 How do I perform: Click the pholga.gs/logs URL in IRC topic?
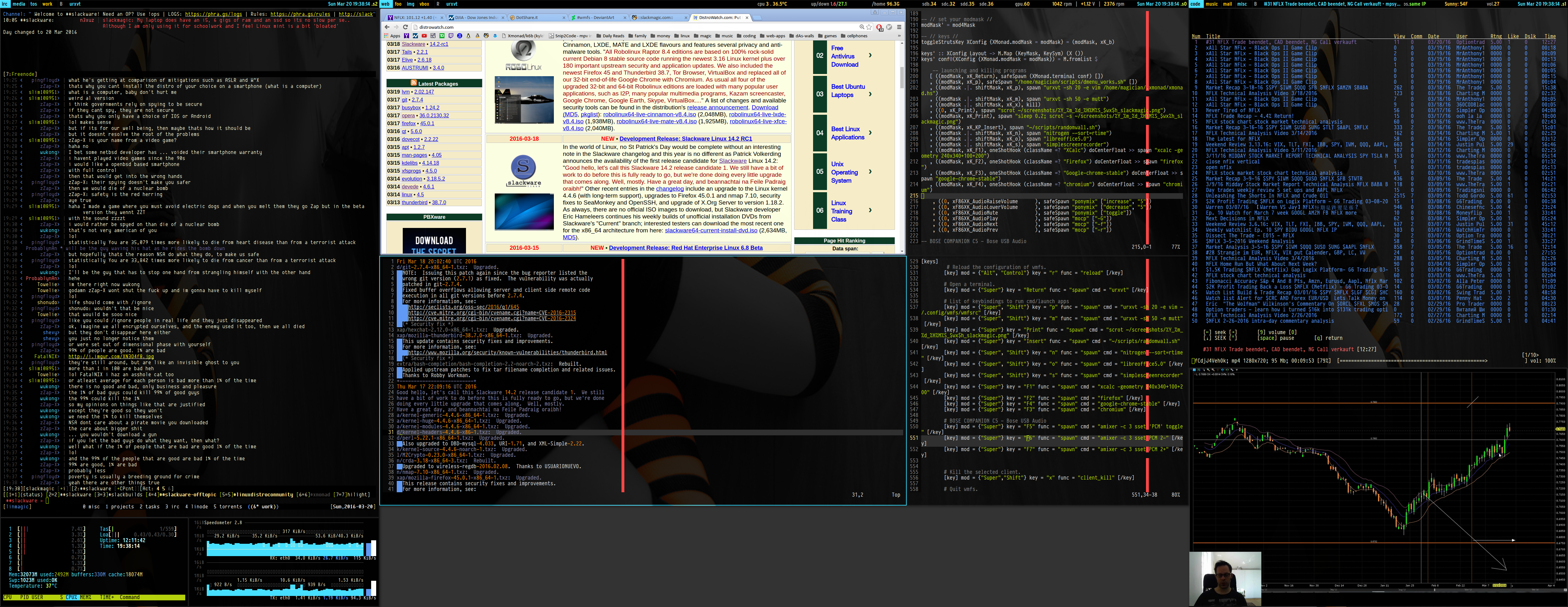[213, 14]
